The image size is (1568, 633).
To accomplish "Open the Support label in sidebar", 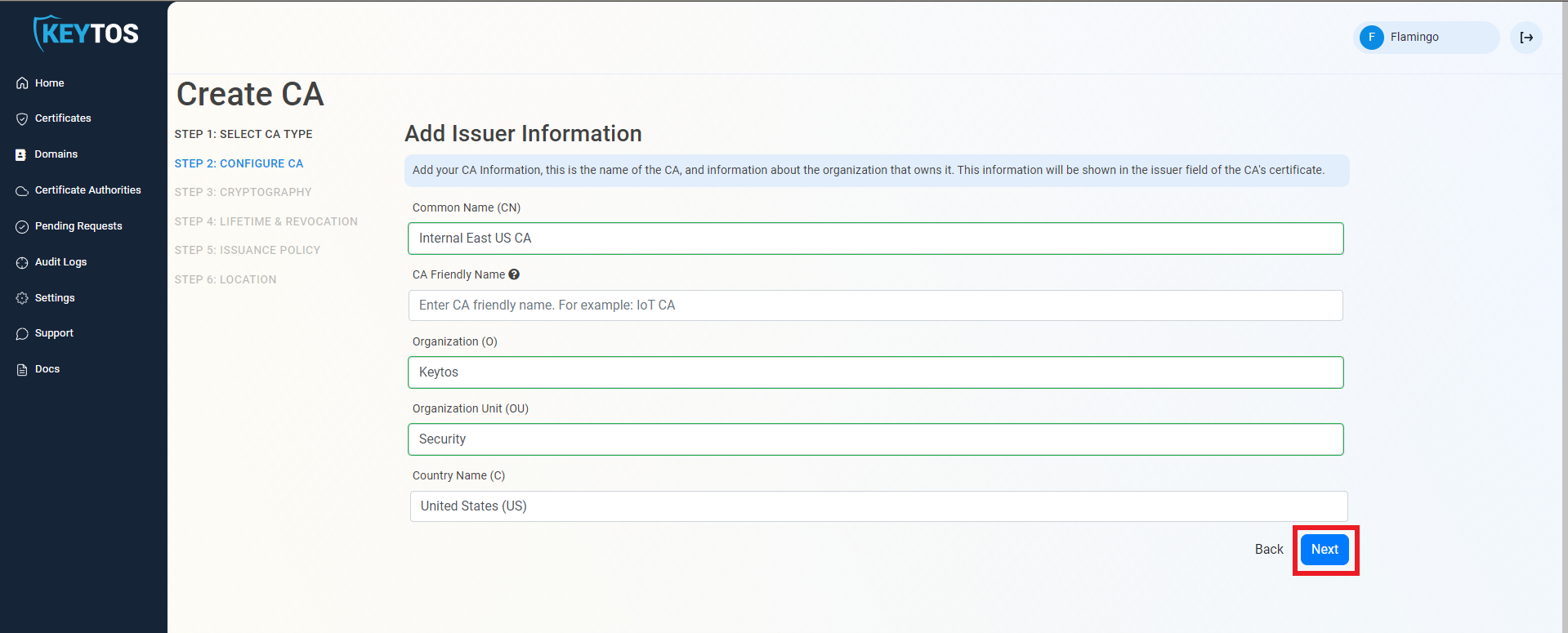I will tap(54, 333).
